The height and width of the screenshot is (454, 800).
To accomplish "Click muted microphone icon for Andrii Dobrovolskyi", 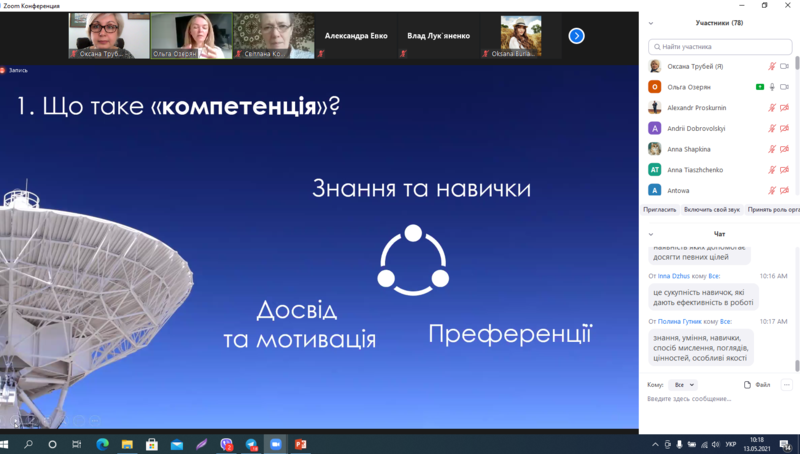I will pyautogui.click(x=772, y=129).
